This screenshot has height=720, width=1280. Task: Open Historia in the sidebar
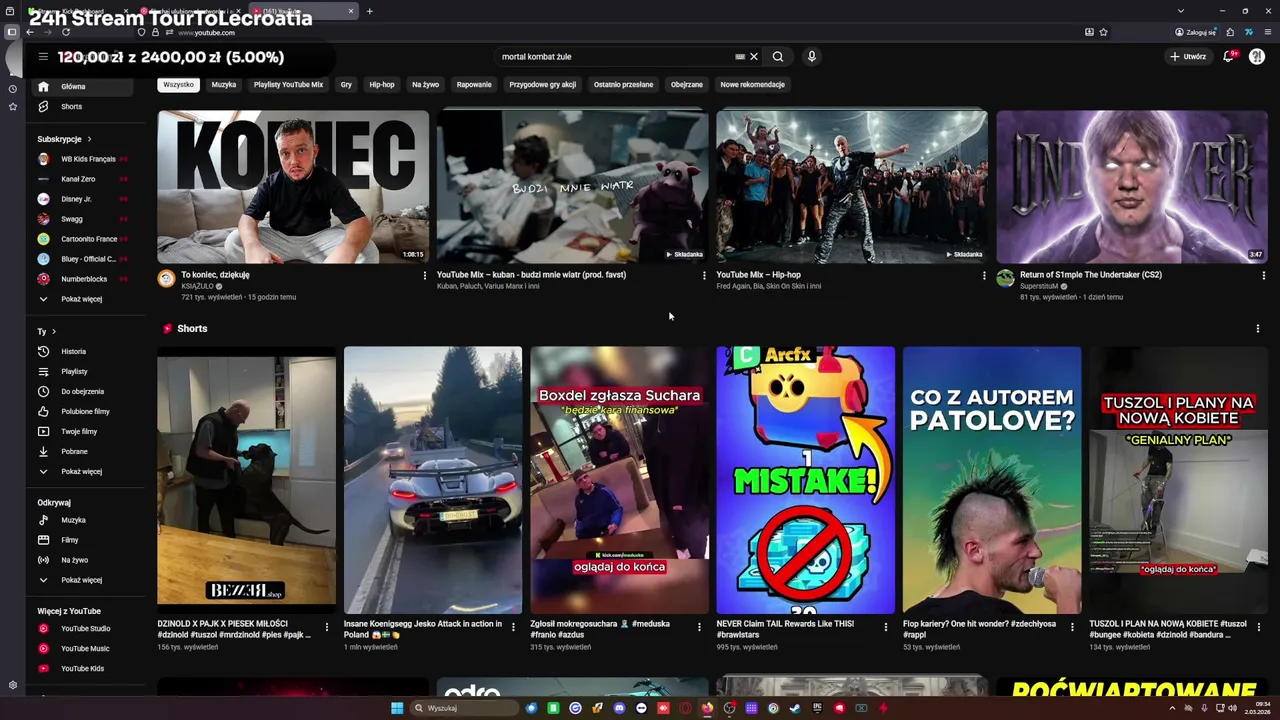click(80, 352)
